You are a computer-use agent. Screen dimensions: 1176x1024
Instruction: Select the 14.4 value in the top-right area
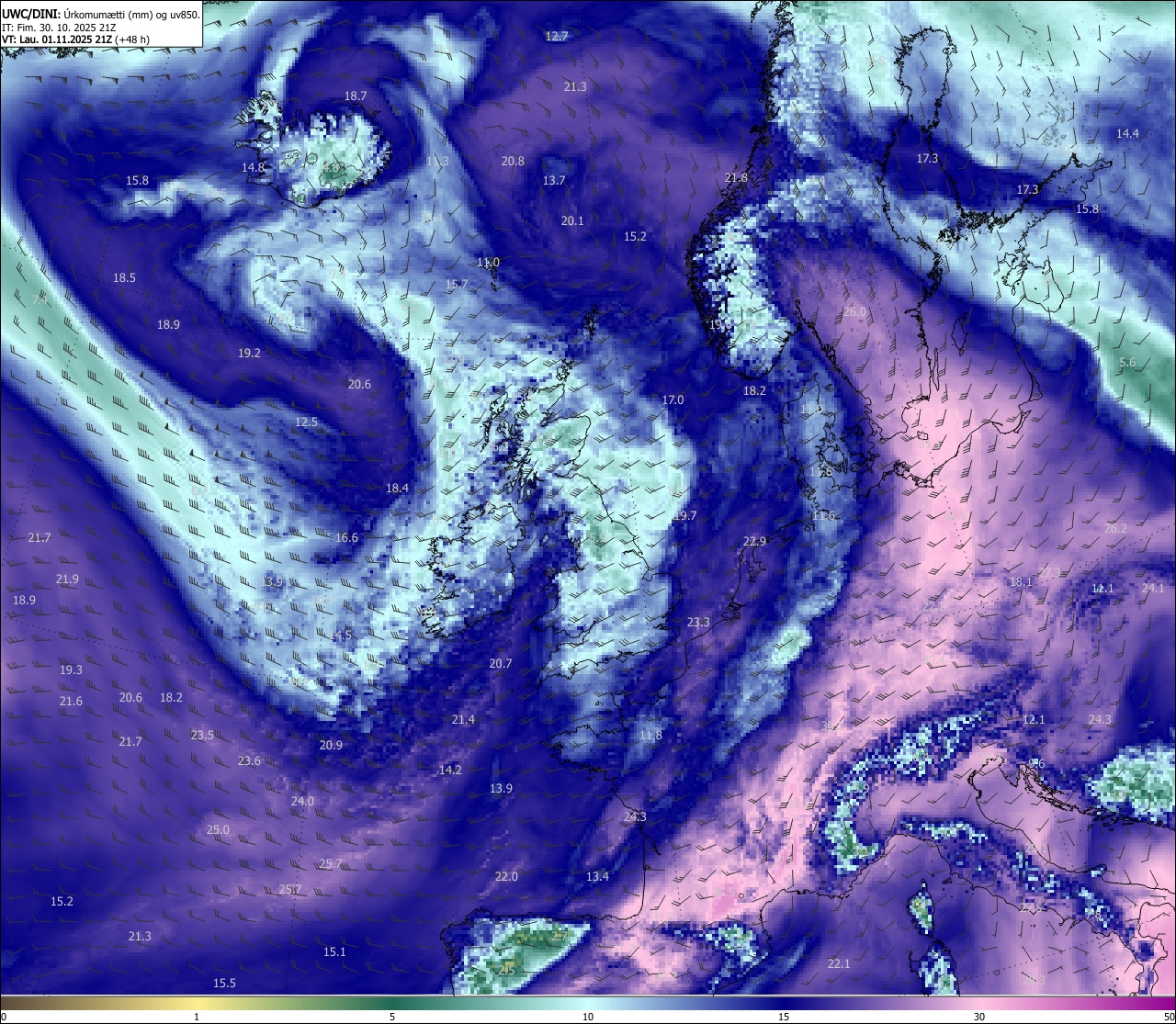[x=1127, y=133]
